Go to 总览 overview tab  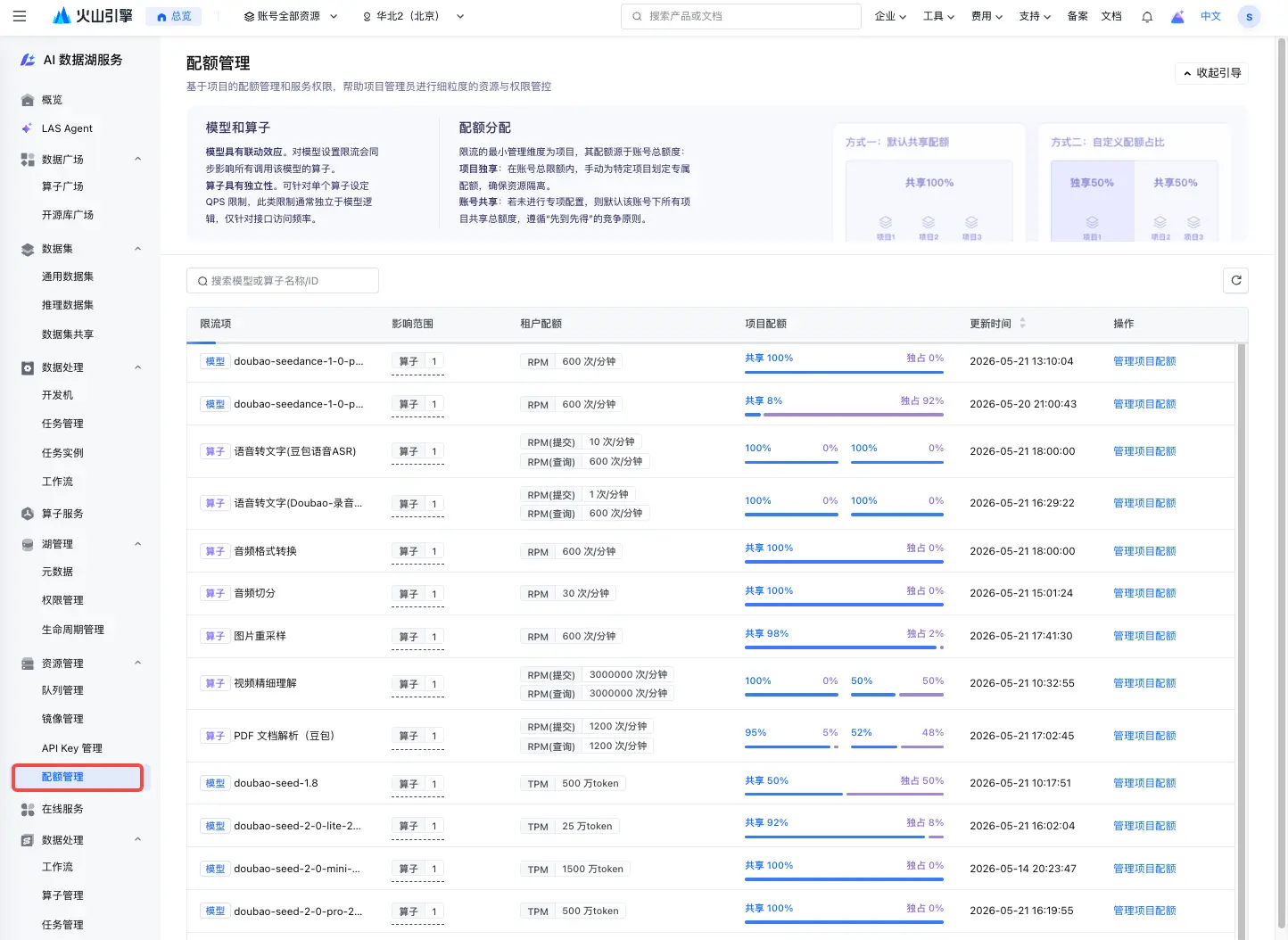[x=174, y=16]
